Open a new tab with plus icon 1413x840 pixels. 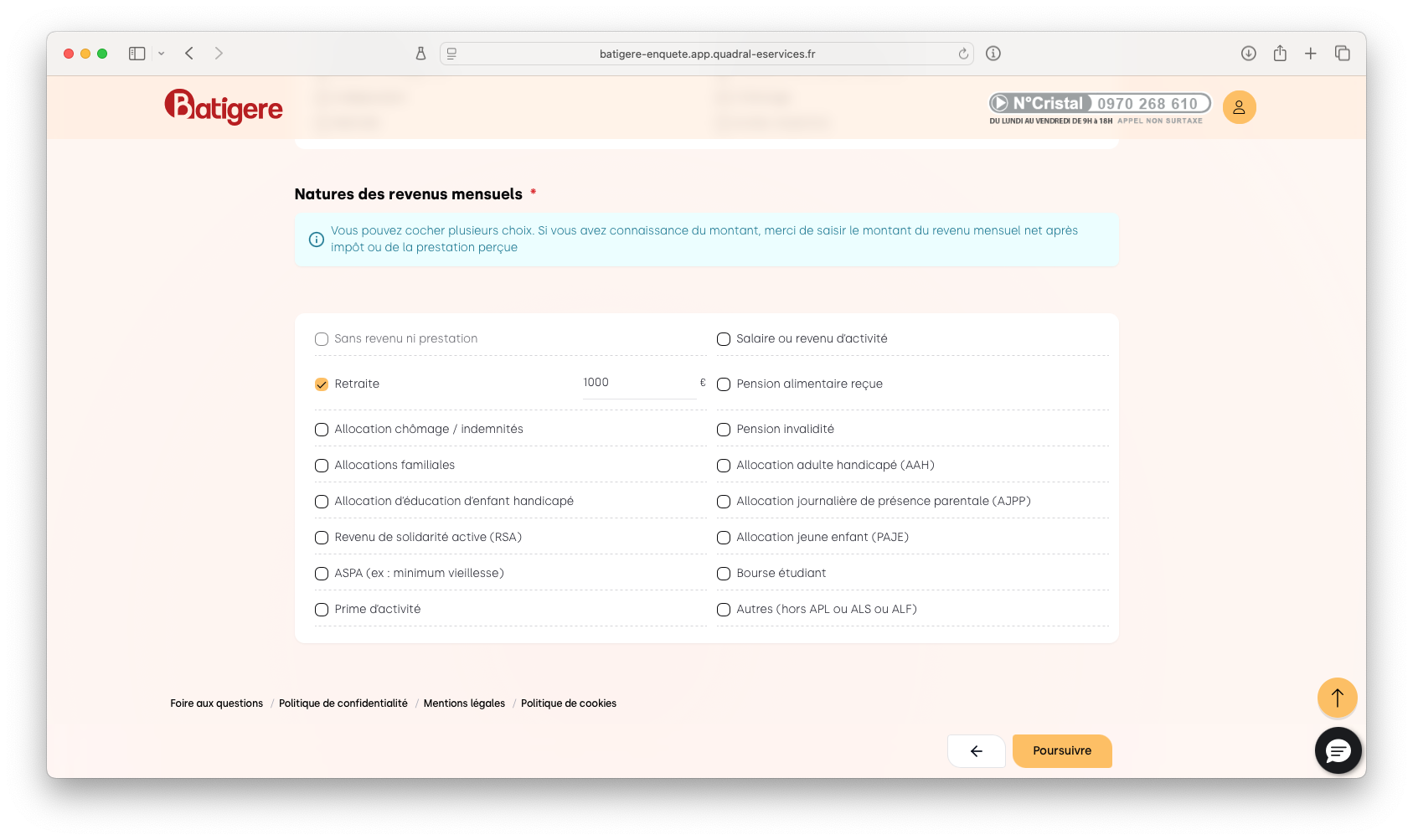1311,54
